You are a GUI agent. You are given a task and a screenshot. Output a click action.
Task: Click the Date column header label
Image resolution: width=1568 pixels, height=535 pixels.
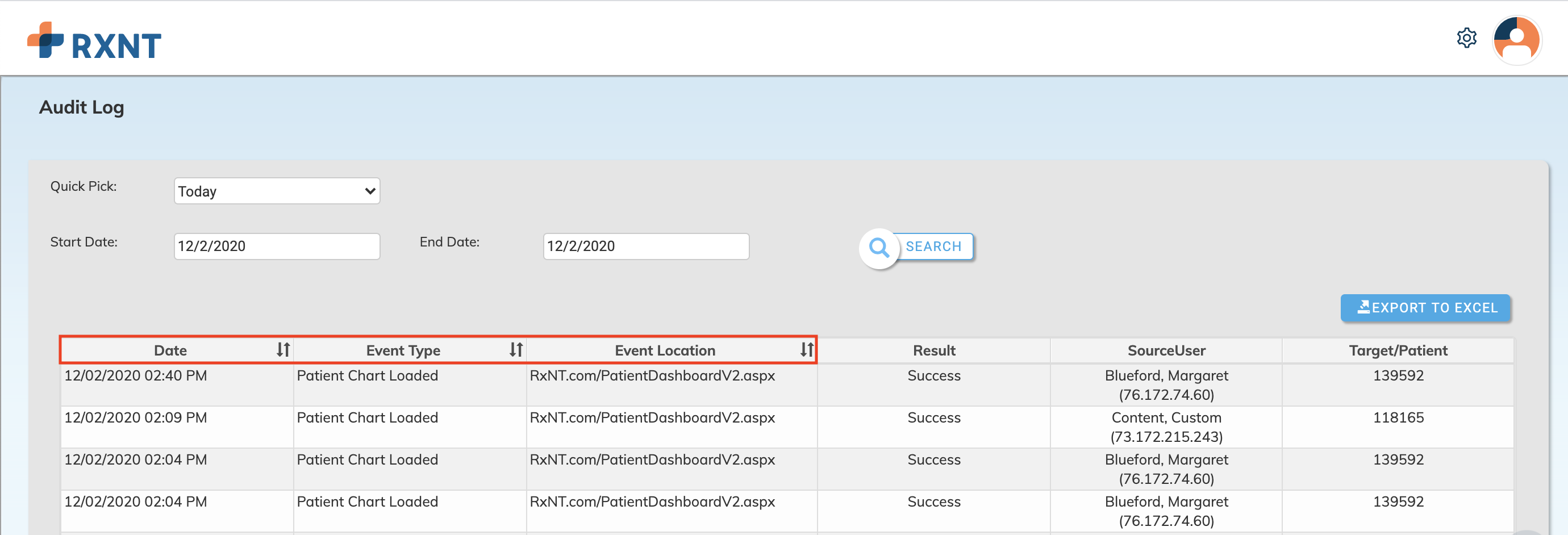(x=170, y=350)
